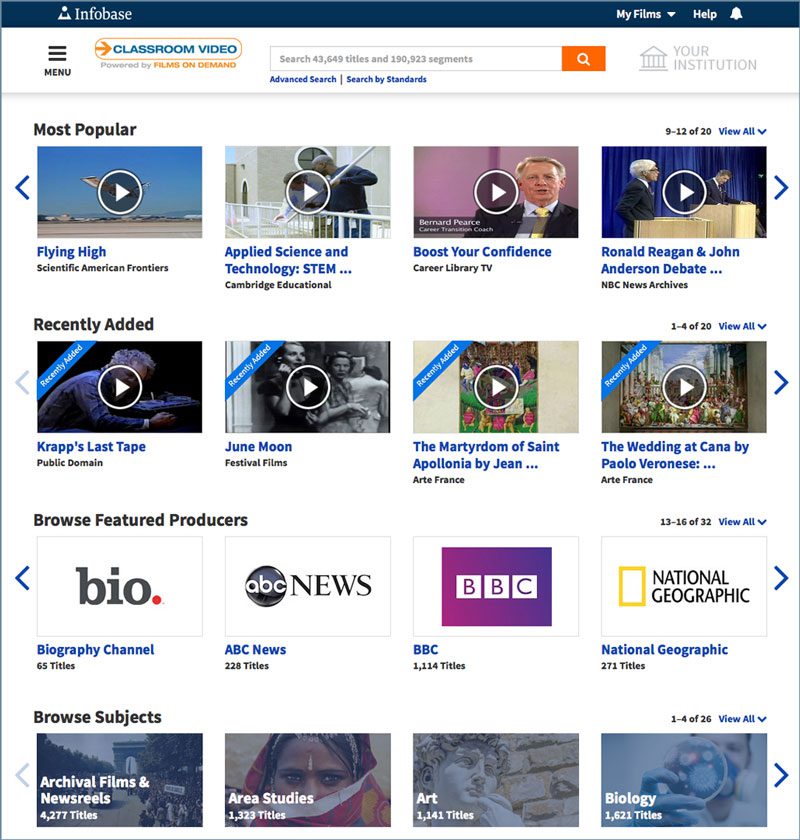Open the BBC logo tile
The height and width of the screenshot is (840, 800).
(496, 587)
